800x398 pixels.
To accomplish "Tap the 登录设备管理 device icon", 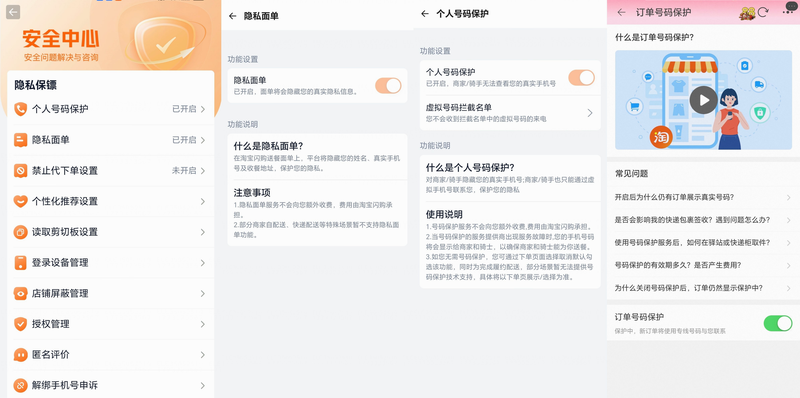I will pos(20,263).
